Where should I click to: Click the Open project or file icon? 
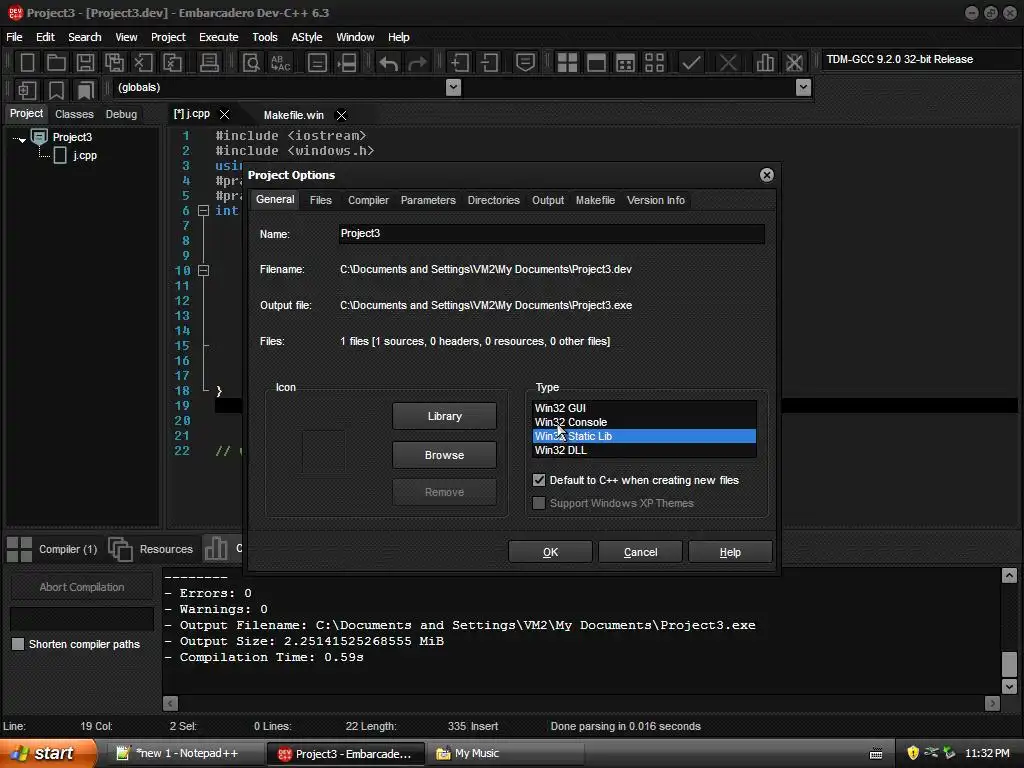[56, 63]
